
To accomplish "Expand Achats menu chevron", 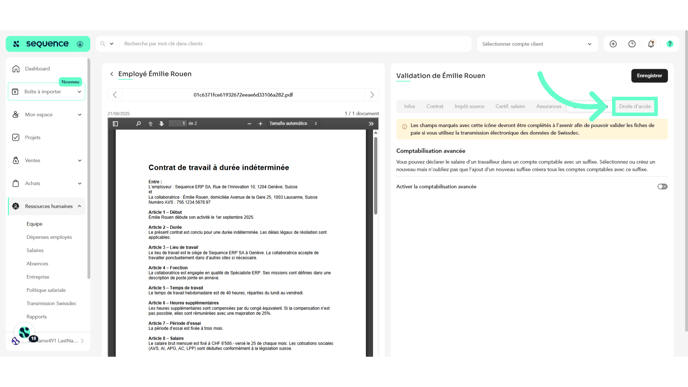I will pos(79,183).
